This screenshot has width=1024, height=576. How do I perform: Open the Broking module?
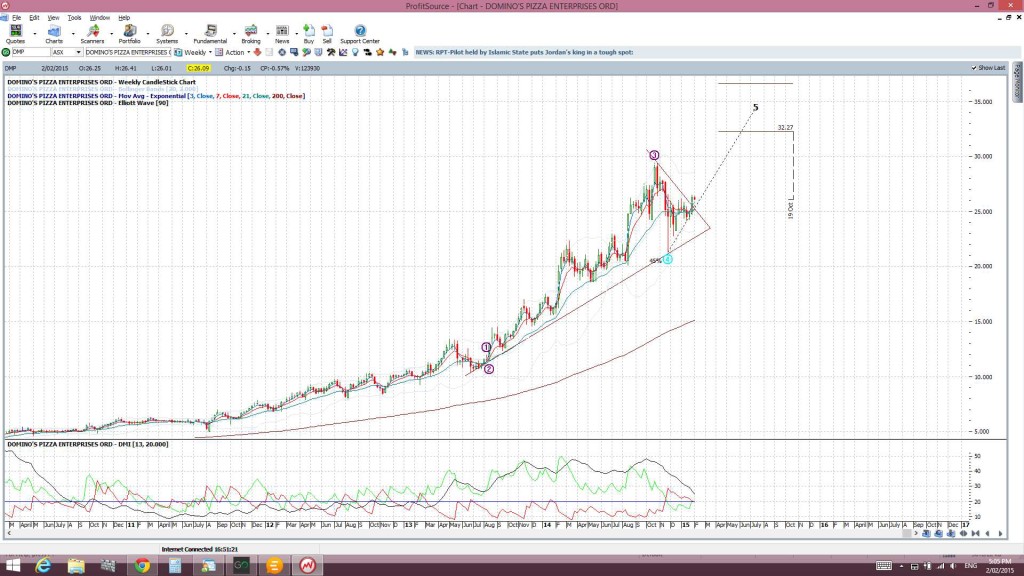[251, 34]
